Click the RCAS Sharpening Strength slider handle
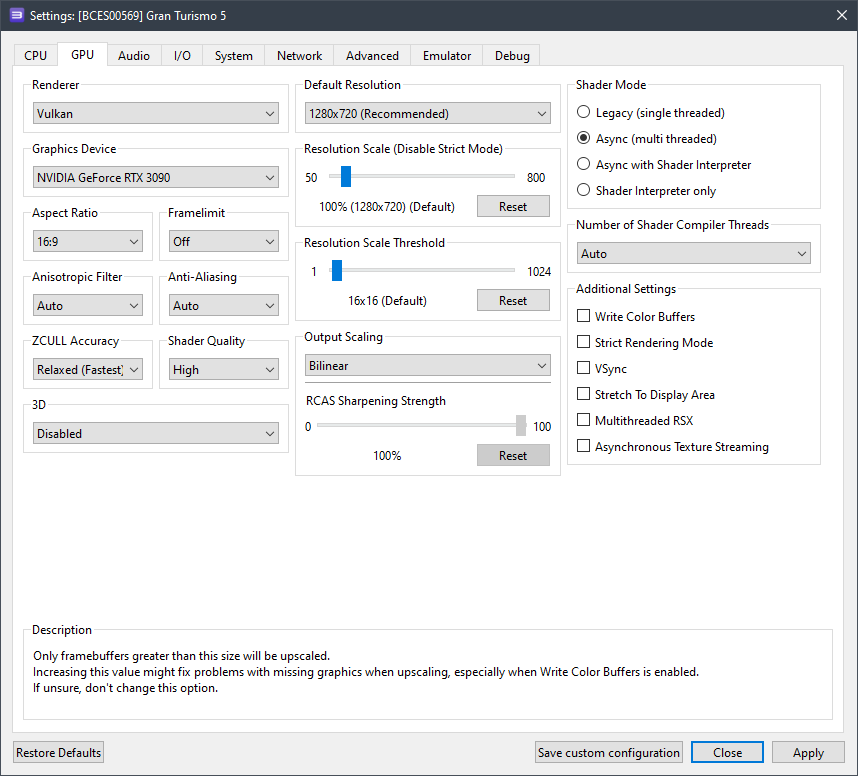 tap(521, 426)
